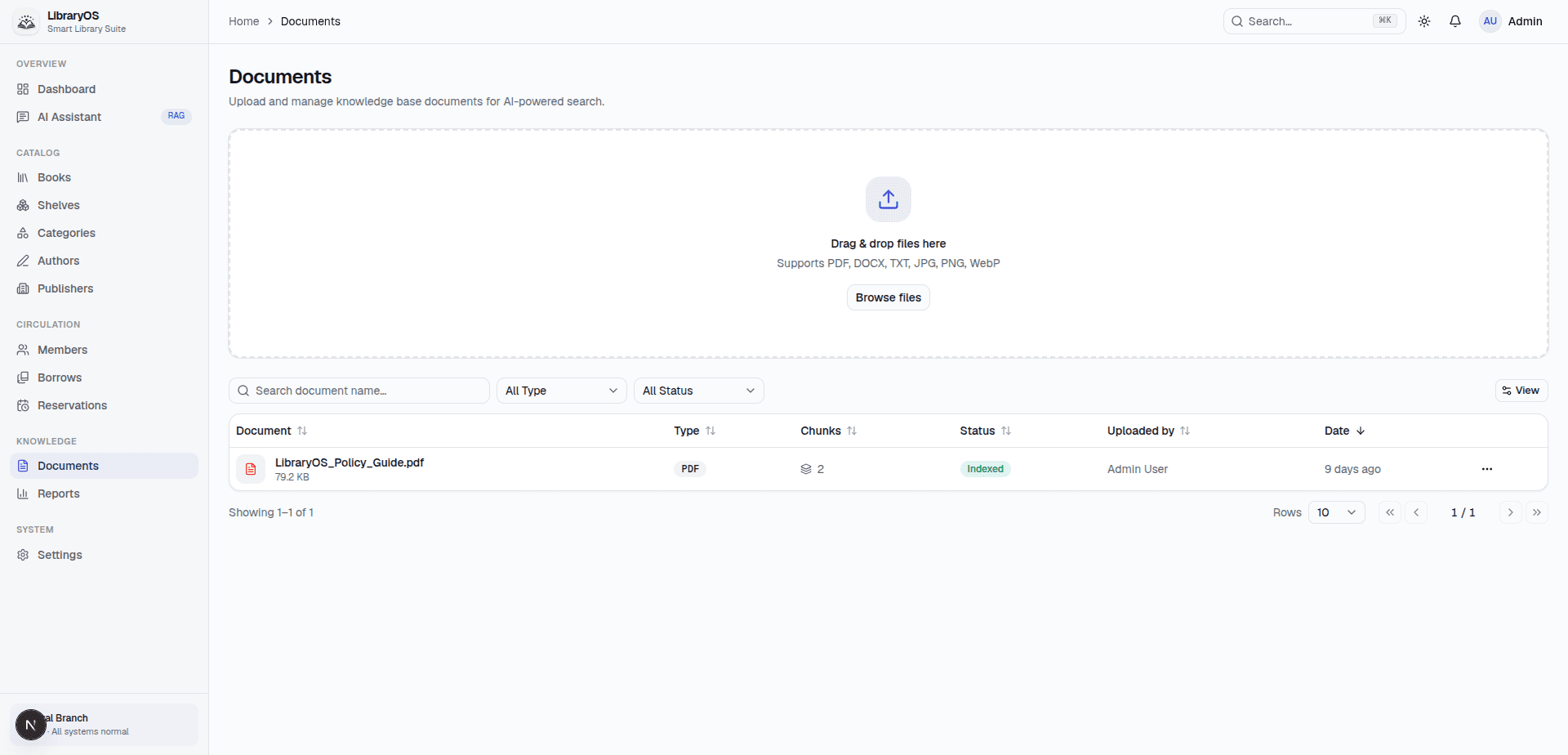Image resolution: width=1568 pixels, height=755 pixels.
Task: Click the Browse files button
Action: point(889,297)
